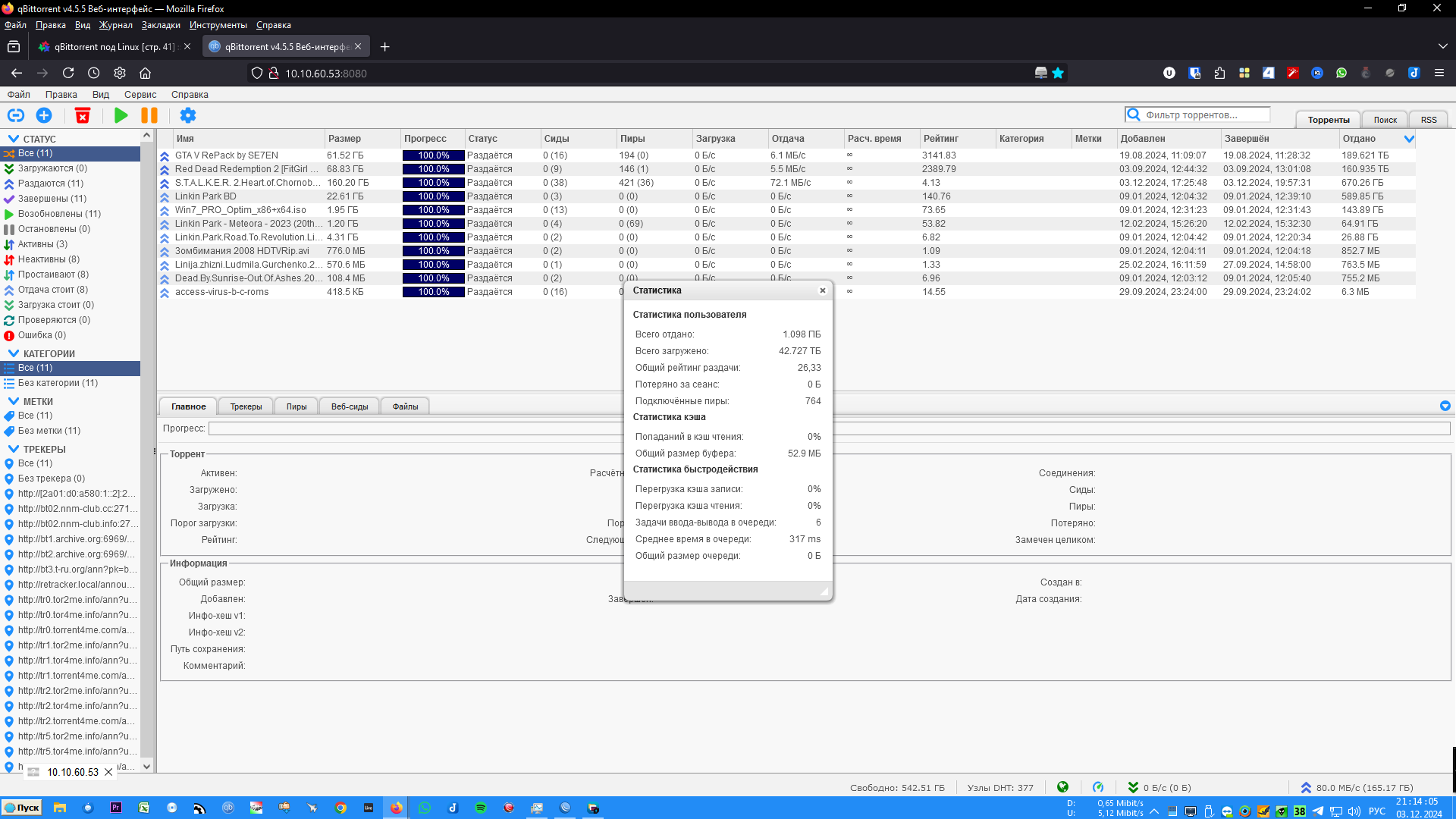Viewport: 1456px width, 819px height.
Task: Click the connection status globe icon
Action: 1062,787
